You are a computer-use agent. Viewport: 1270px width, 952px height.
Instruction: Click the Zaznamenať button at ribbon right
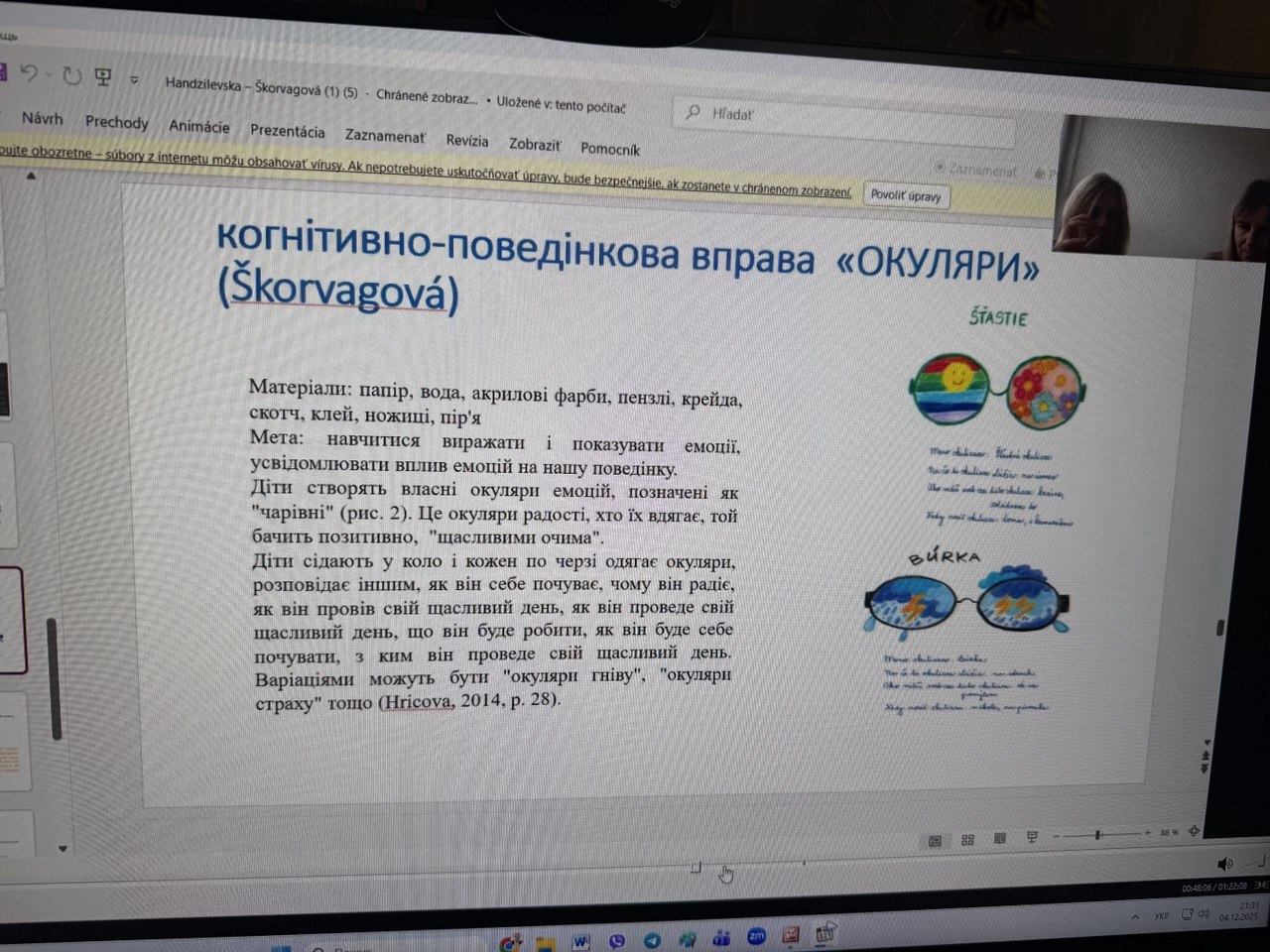click(x=976, y=170)
